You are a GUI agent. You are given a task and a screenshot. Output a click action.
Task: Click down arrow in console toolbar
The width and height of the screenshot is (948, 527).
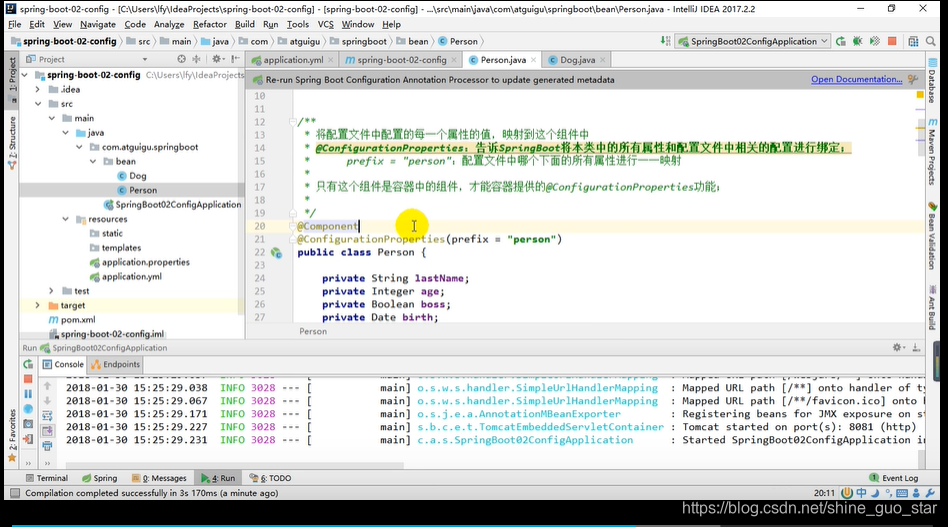(x=47, y=401)
